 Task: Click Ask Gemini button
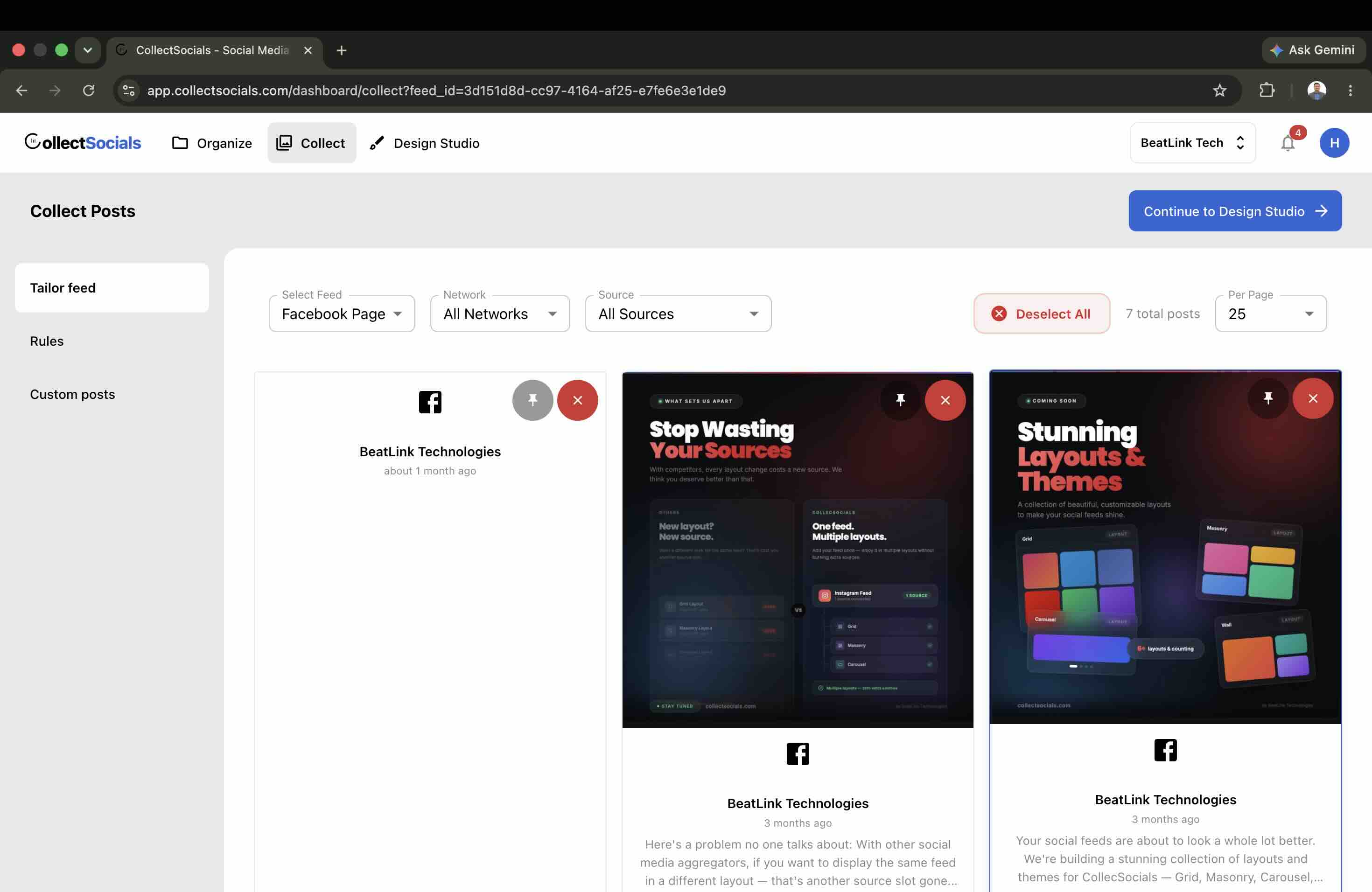point(1313,50)
